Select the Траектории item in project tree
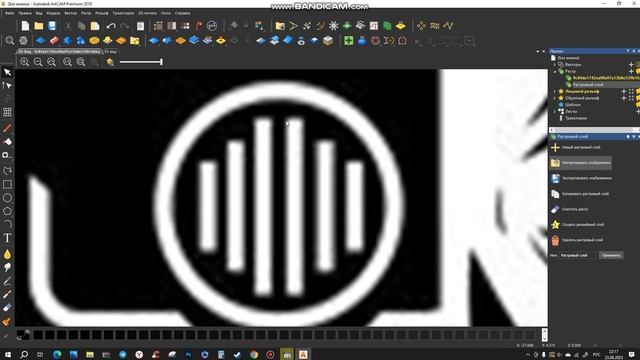640x360 pixels. point(576,118)
